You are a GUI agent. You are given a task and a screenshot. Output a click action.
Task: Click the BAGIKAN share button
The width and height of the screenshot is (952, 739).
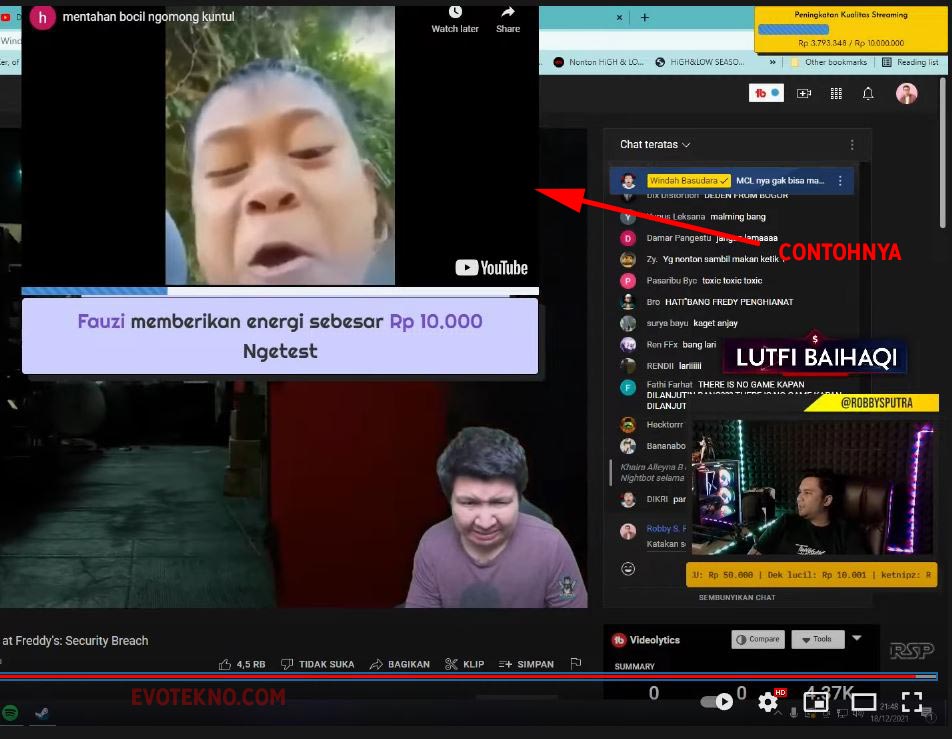tap(400, 664)
